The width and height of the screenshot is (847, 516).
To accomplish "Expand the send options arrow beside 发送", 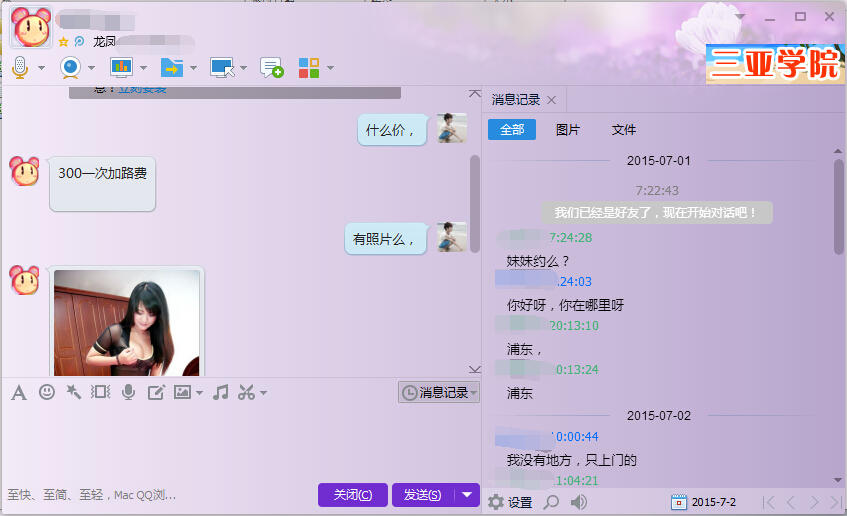I will [x=468, y=495].
